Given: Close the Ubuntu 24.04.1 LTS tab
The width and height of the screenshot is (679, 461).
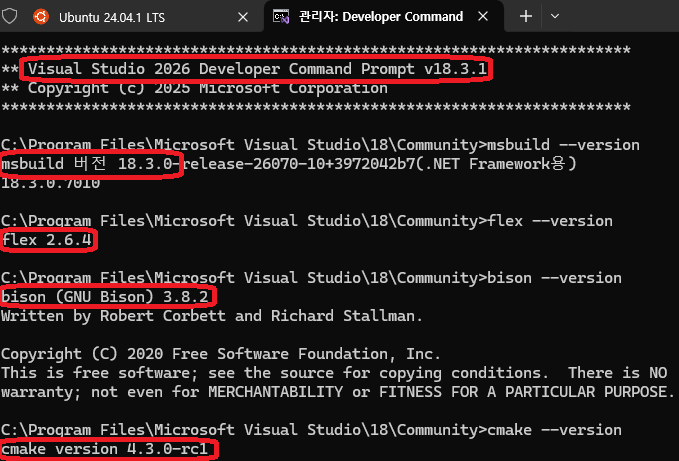Looking at the screenshot, I should 243,17.
